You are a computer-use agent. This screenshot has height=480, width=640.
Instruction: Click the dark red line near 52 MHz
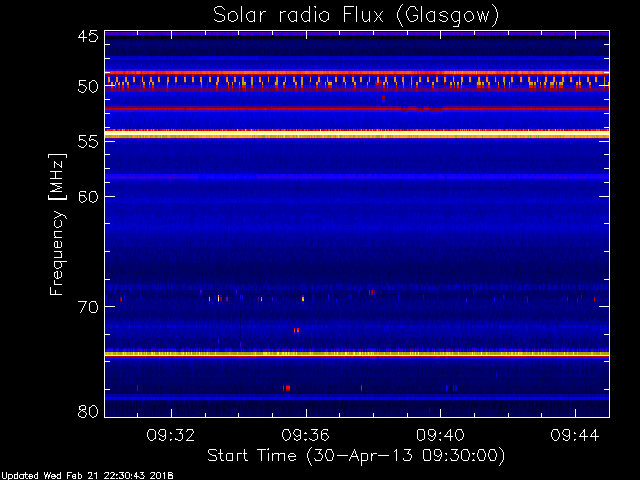click(357, 109)
